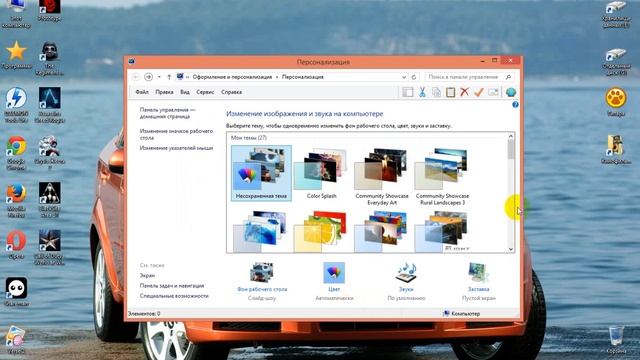Click the Персонализация breadcrumb in address bar

tap(302, 77)
